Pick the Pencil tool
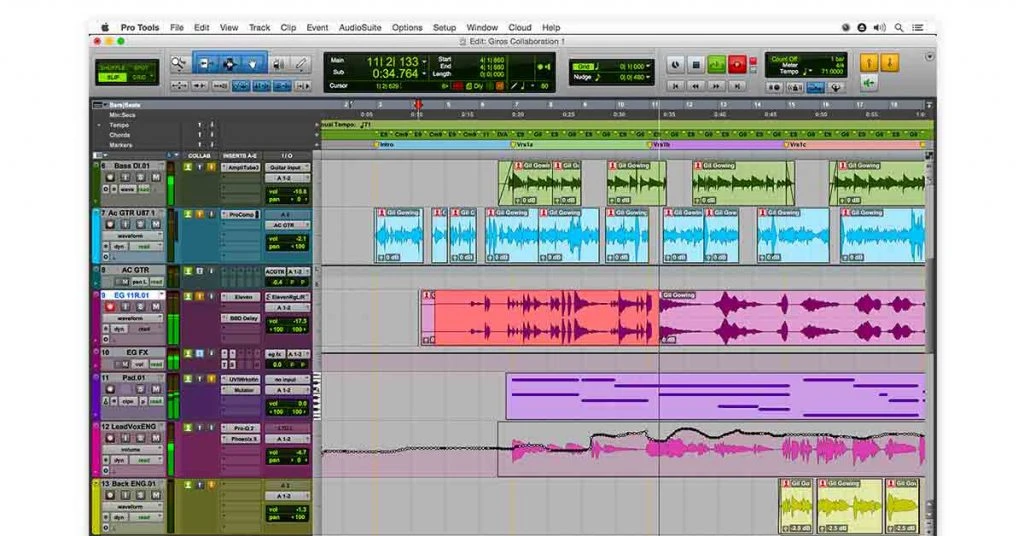This screenshot has width=1024, height=536. 301,65
